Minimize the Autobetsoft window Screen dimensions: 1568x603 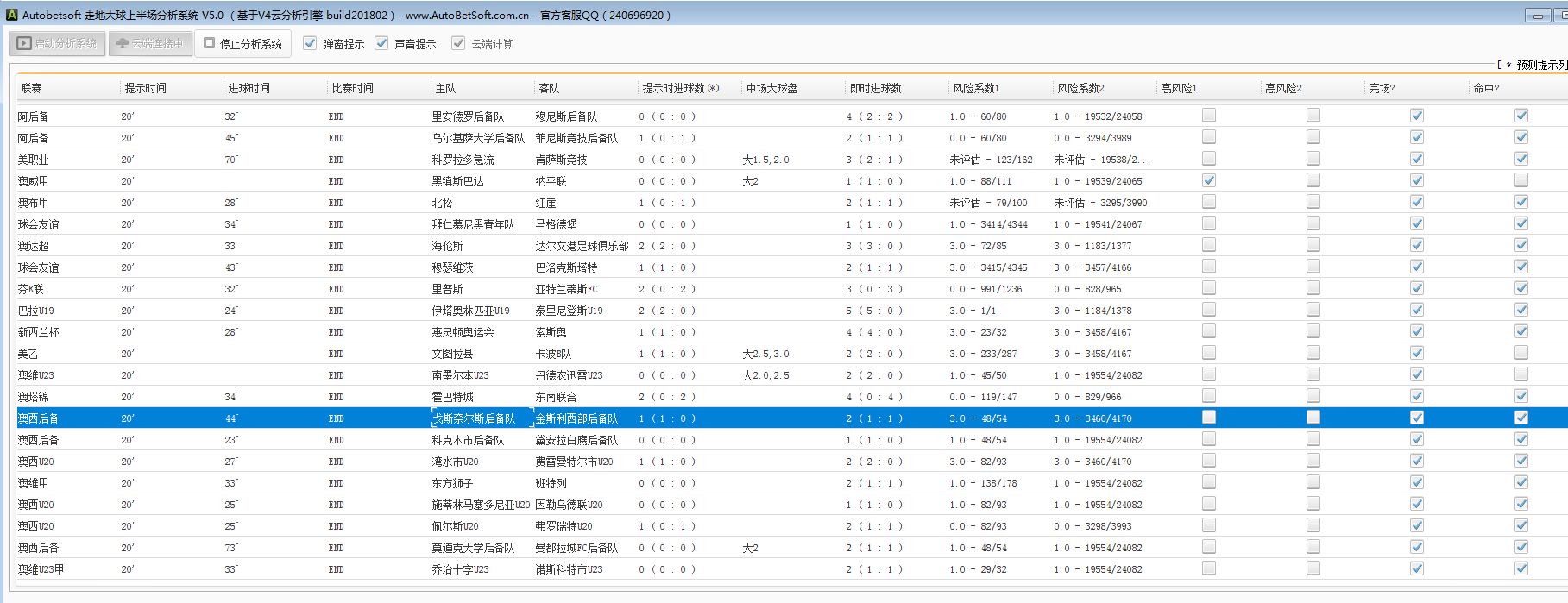tap(1538, 15)
